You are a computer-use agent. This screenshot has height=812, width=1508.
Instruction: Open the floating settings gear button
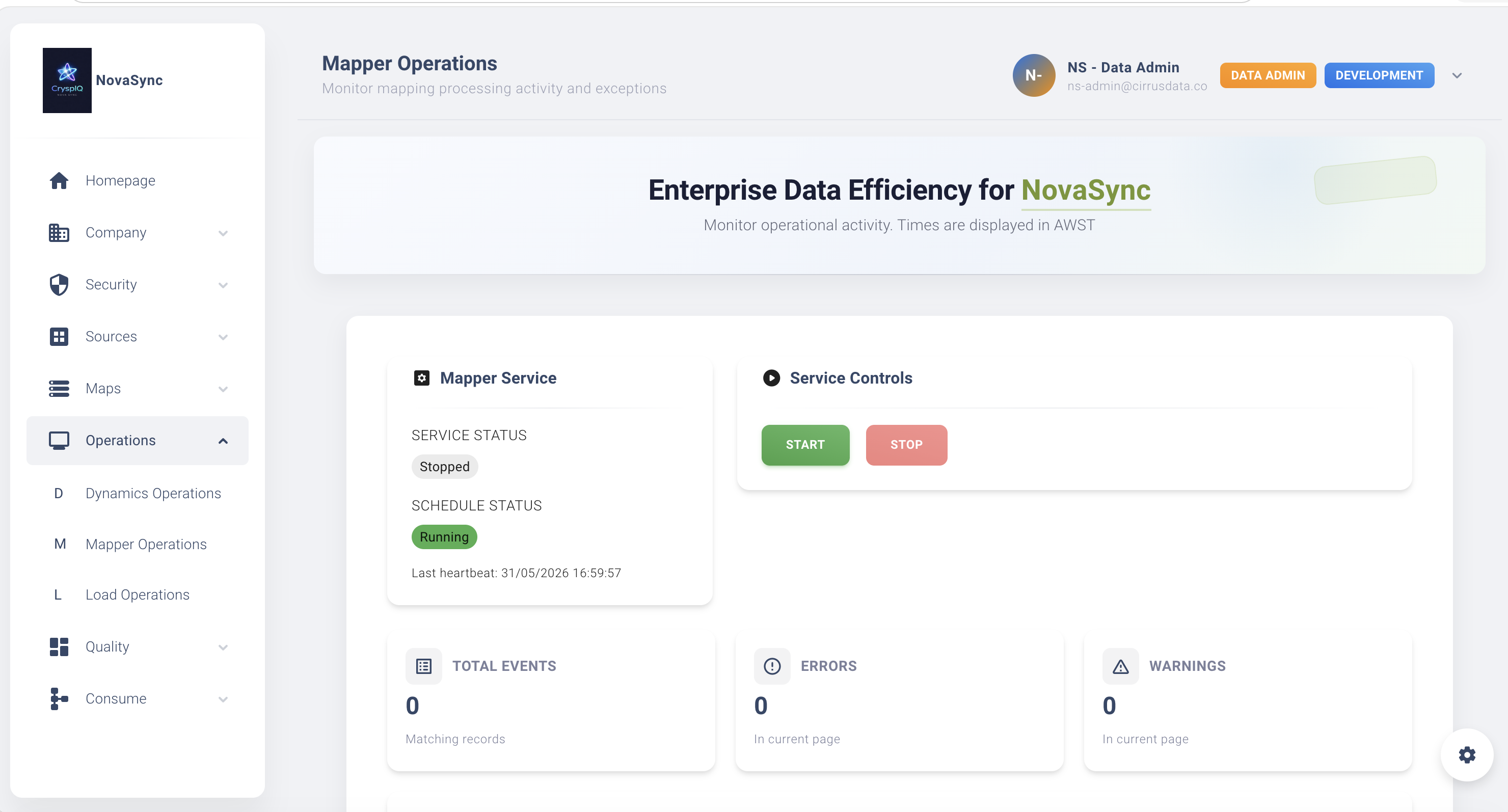1466,754
